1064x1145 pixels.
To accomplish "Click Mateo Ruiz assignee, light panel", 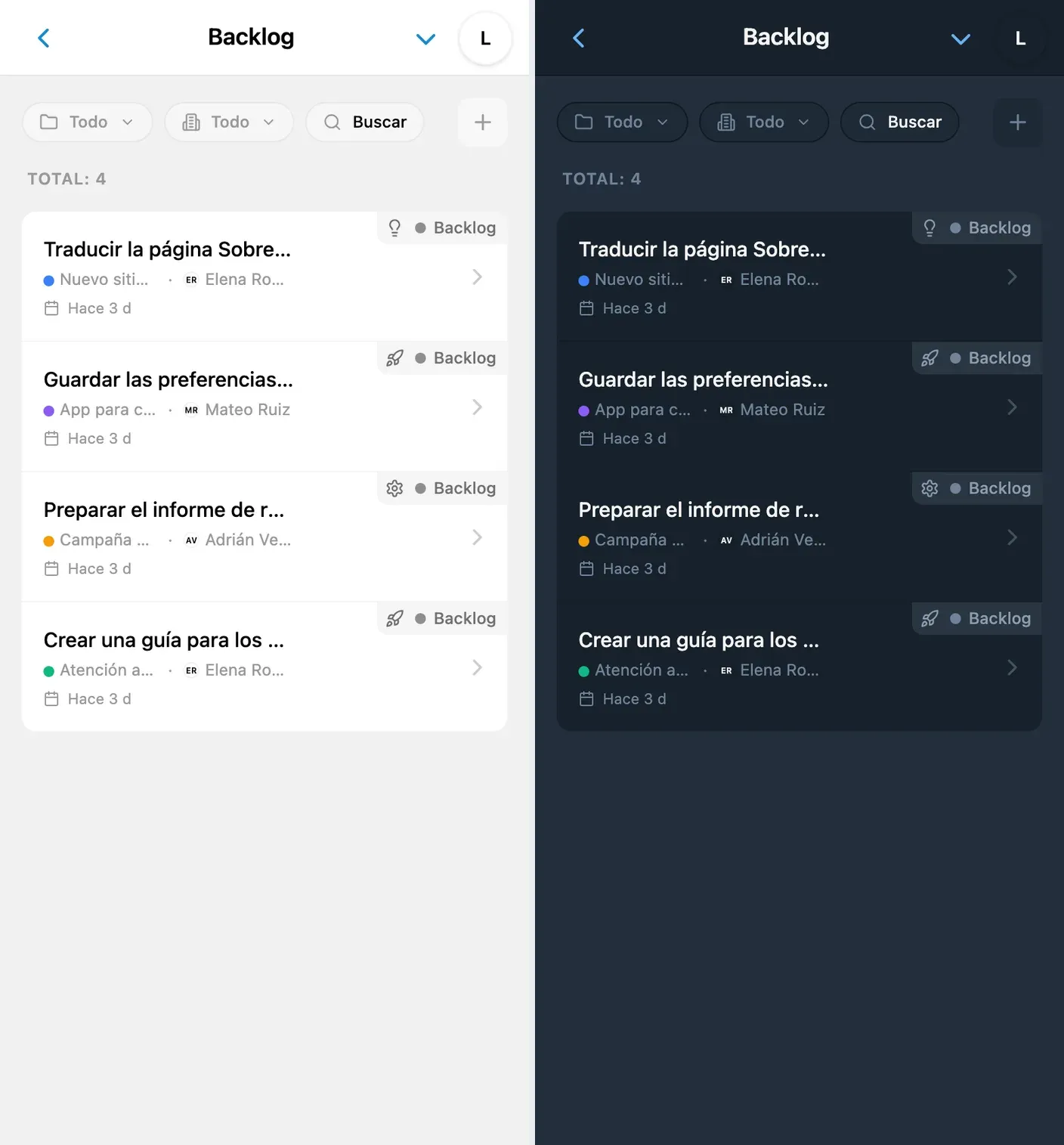I will (x=248, y=410).
